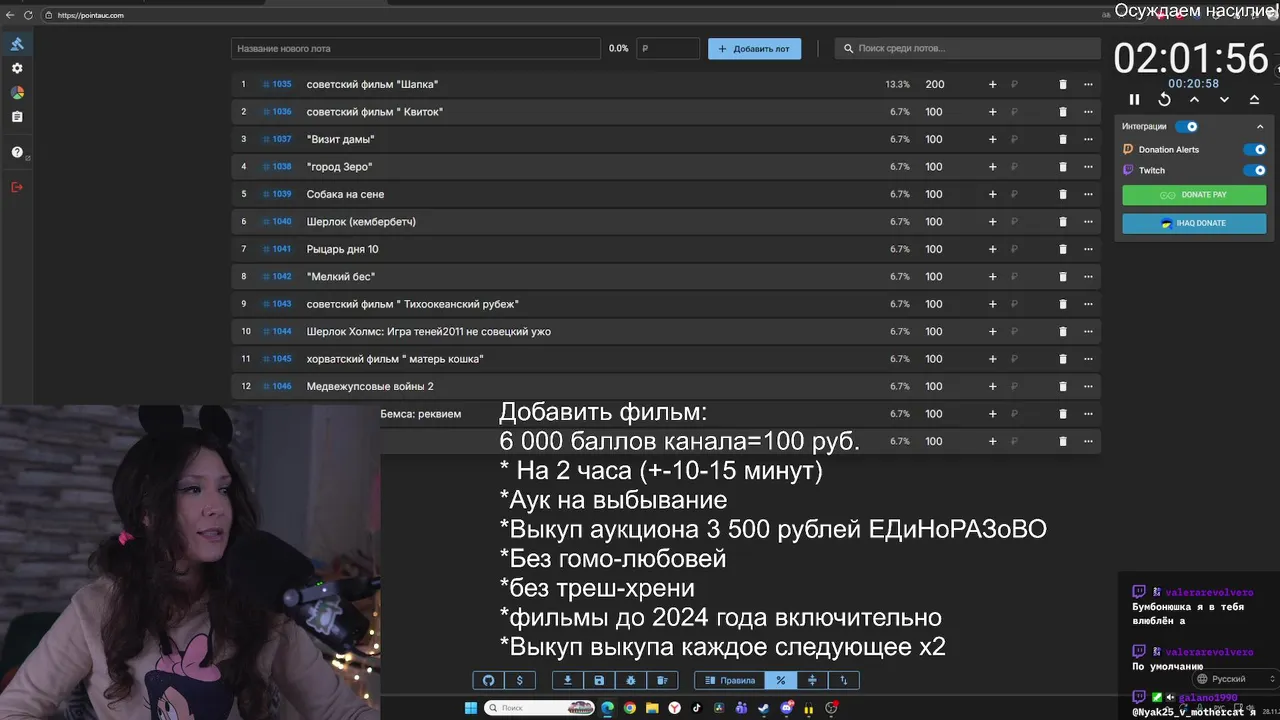Open the history clipboard sidebar icon

16,117
